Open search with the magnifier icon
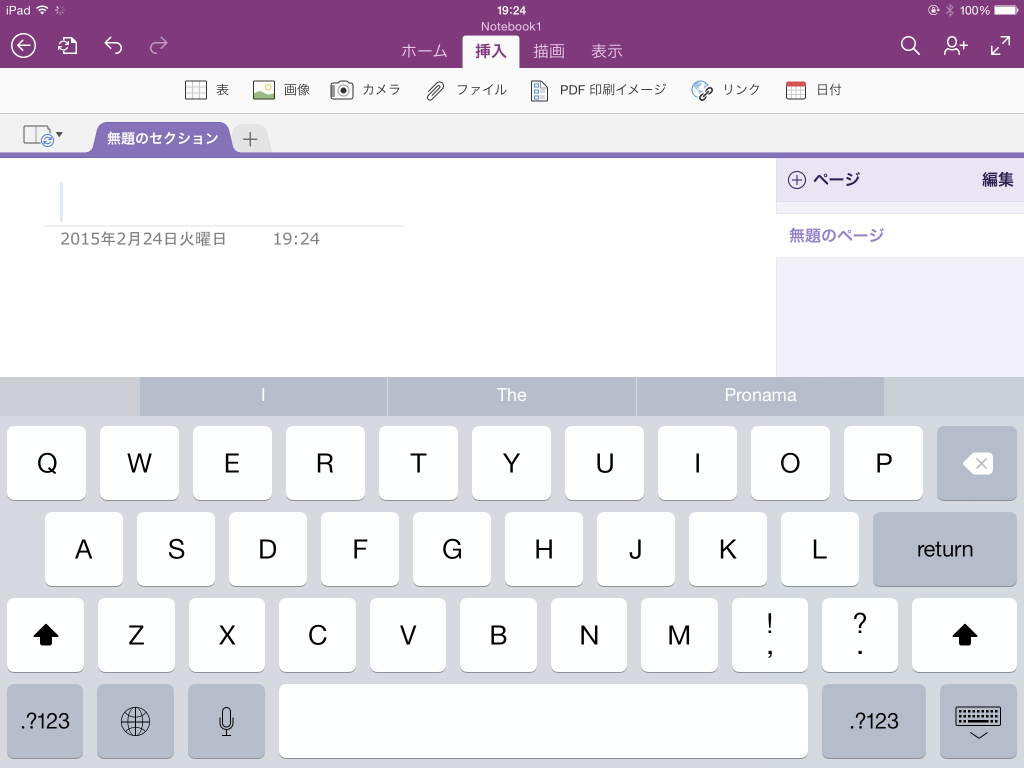This screenshot has width=1024, height=768. (909, 46)
